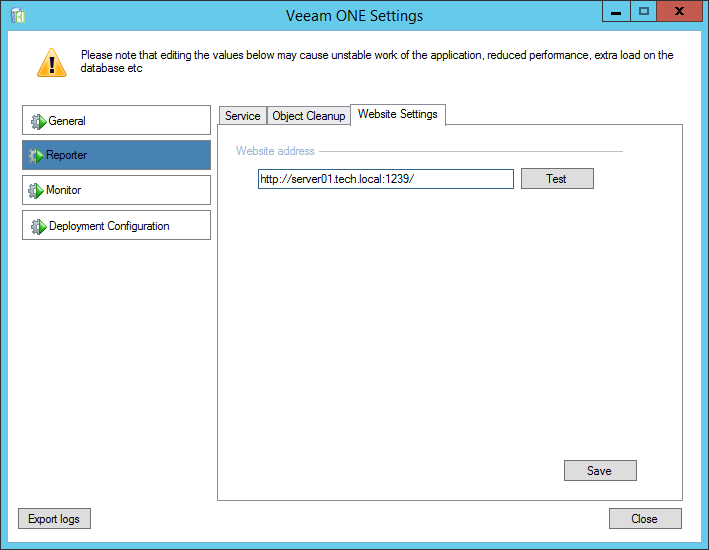
Task: Go to Deployment Configuration section
Action: [x=116, y=225]
